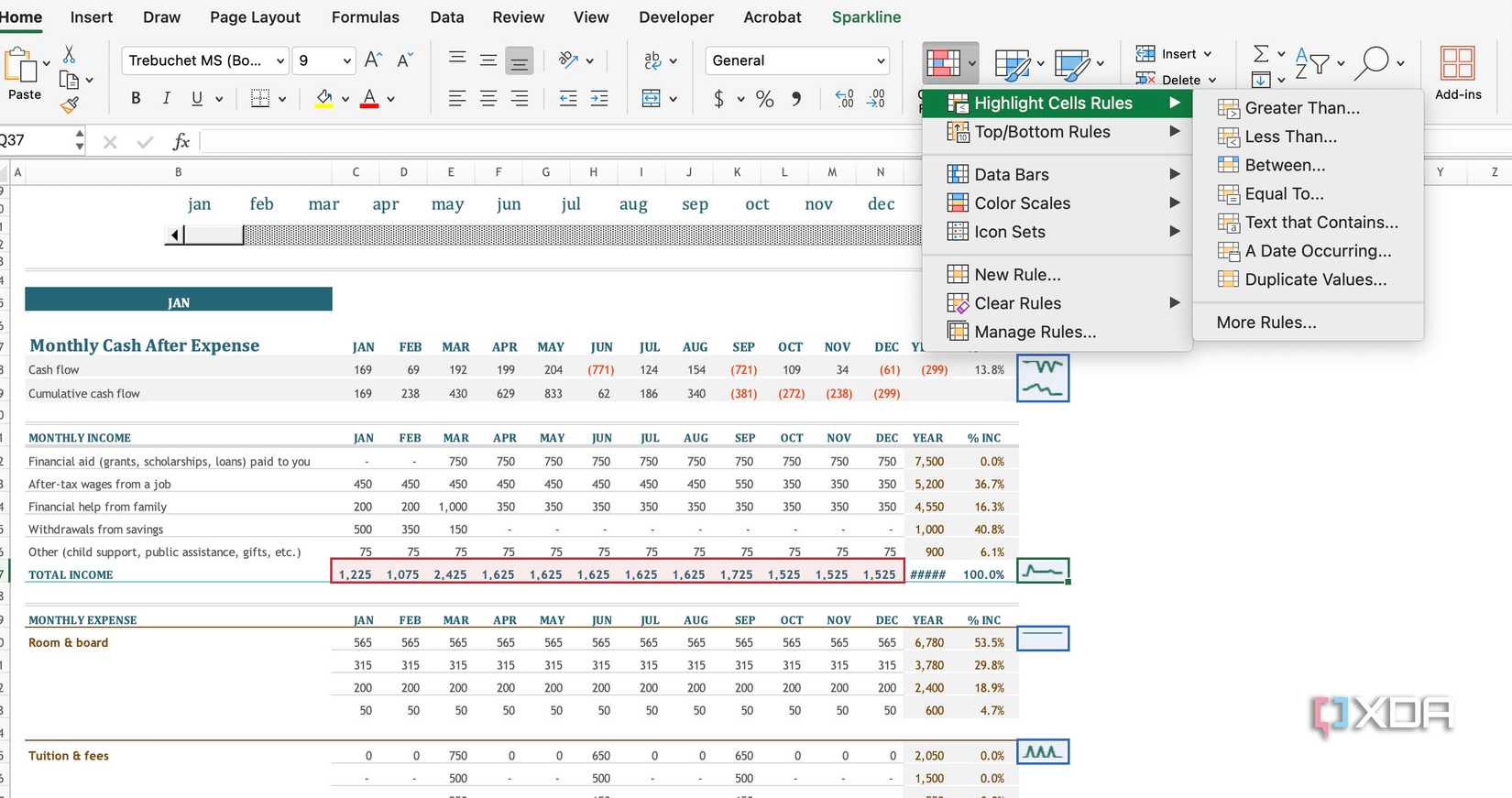Click the AutoSum sigma icon
The width and height of the screenshot is (1512, 798).
[1261, 53]
